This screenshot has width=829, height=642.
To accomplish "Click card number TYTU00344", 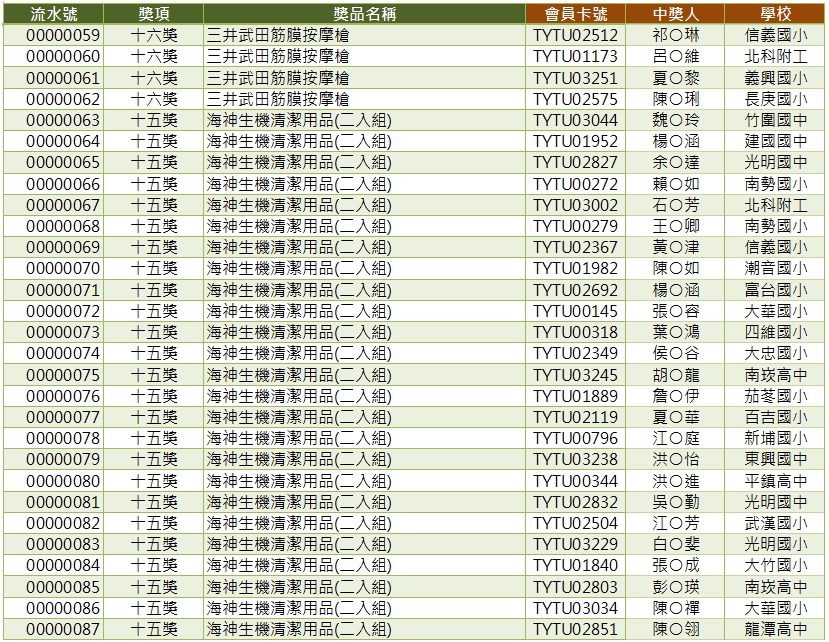I will [575, 481].
